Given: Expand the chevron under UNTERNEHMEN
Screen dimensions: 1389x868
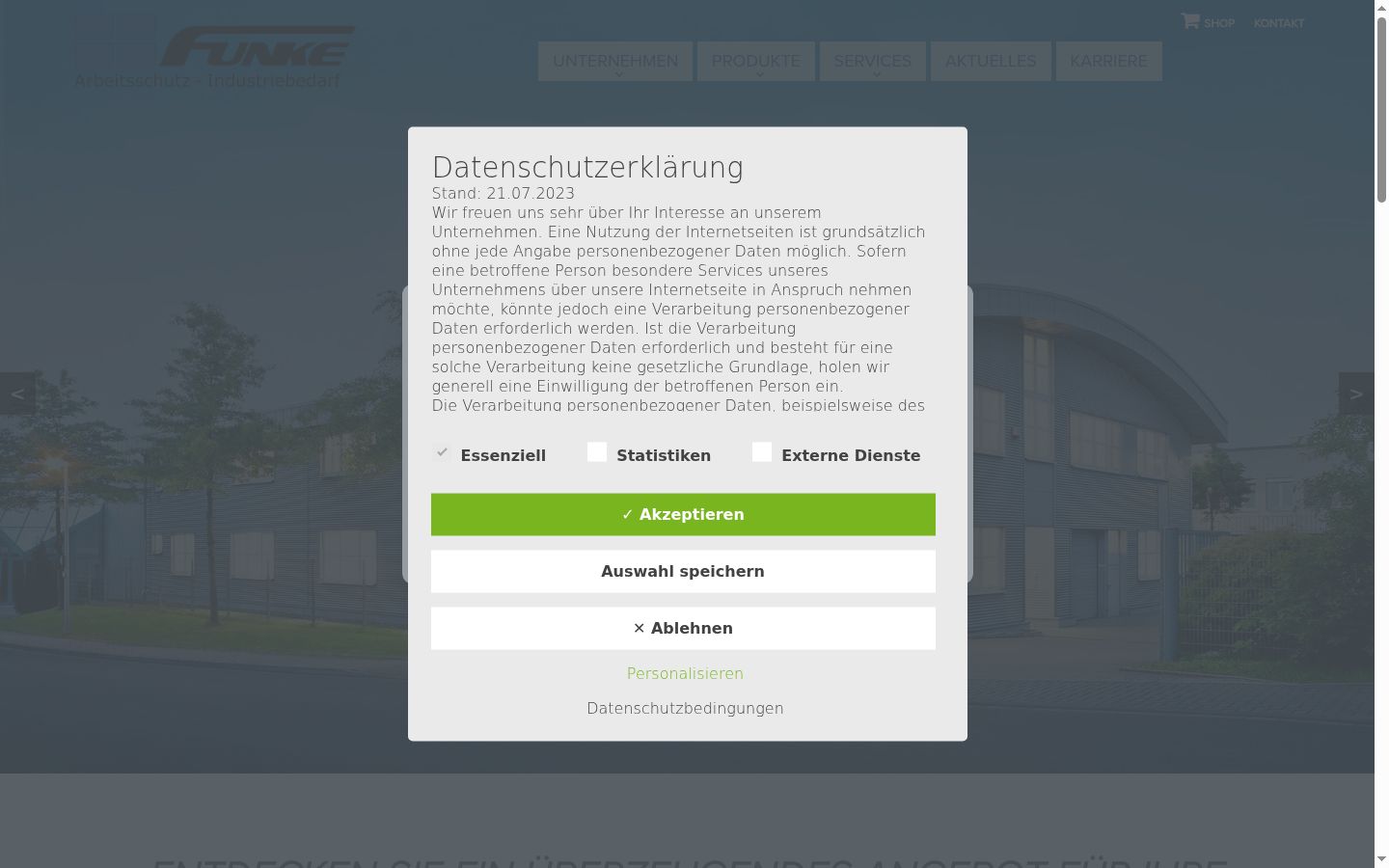Looking at the screenshot, I should coord(619,75).
